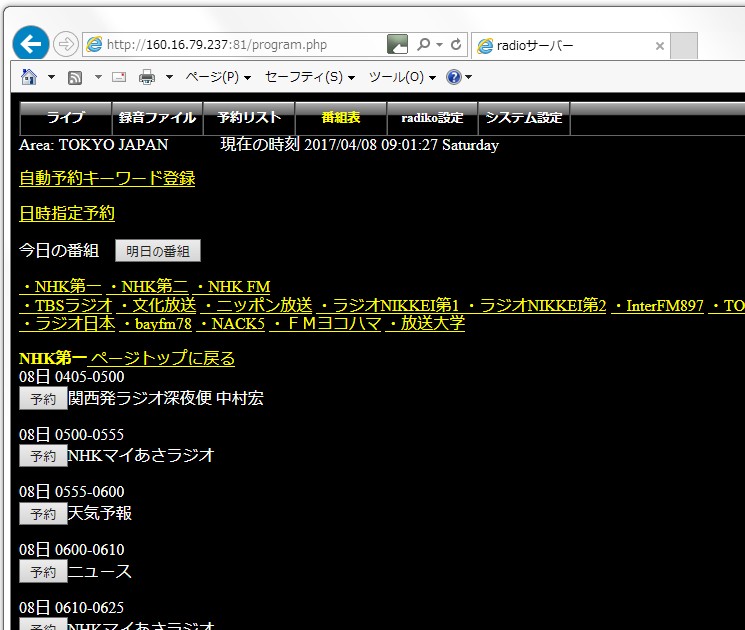This screenshot has width=745, height=630.
Task: Click 予約 button for 天気予報
Action: click(43, 514)
